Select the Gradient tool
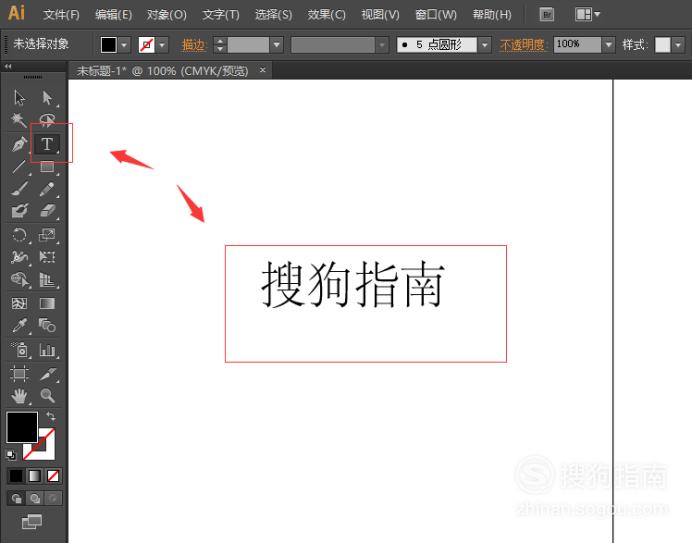 coord(47,304)
